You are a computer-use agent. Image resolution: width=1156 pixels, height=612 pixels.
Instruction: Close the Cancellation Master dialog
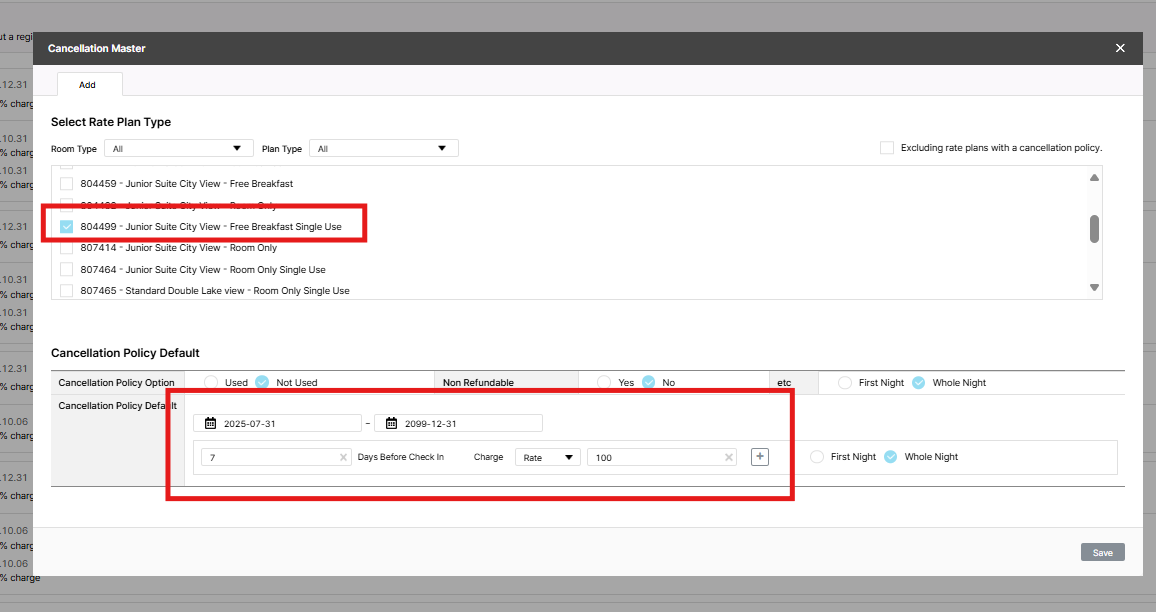pos(1120,48)
